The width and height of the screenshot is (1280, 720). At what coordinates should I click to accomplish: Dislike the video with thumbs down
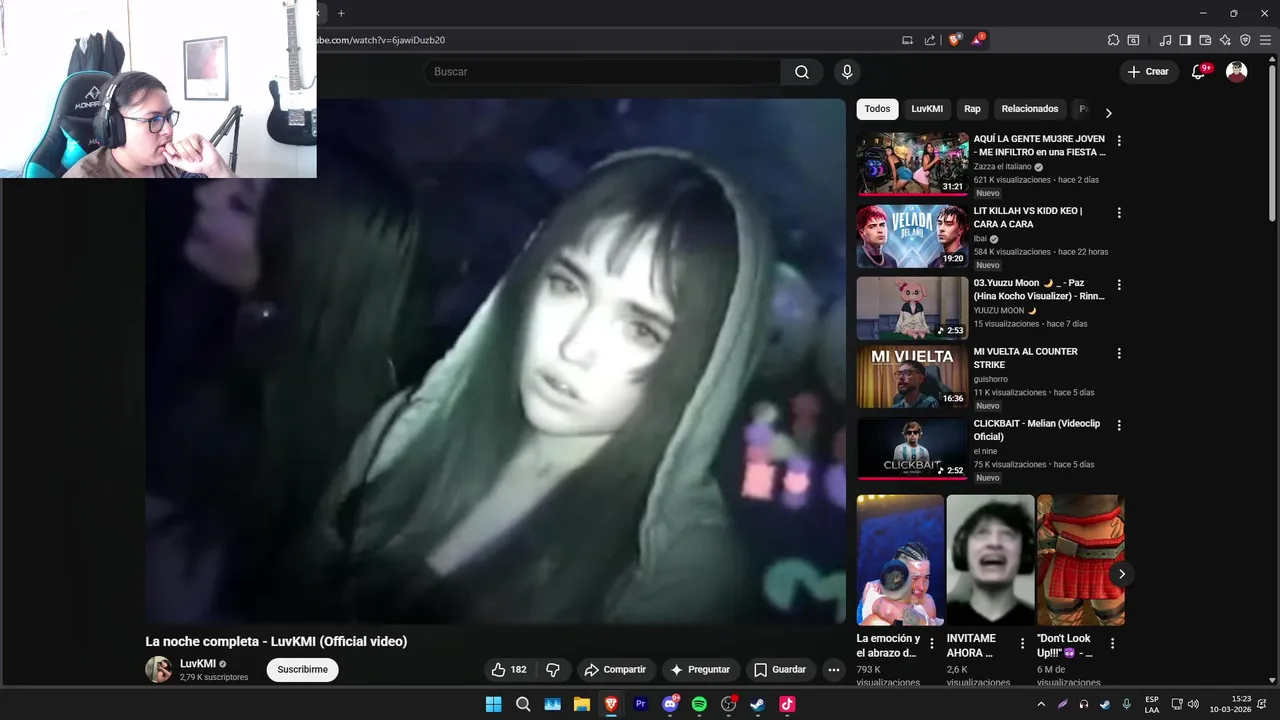coord(552,670)
